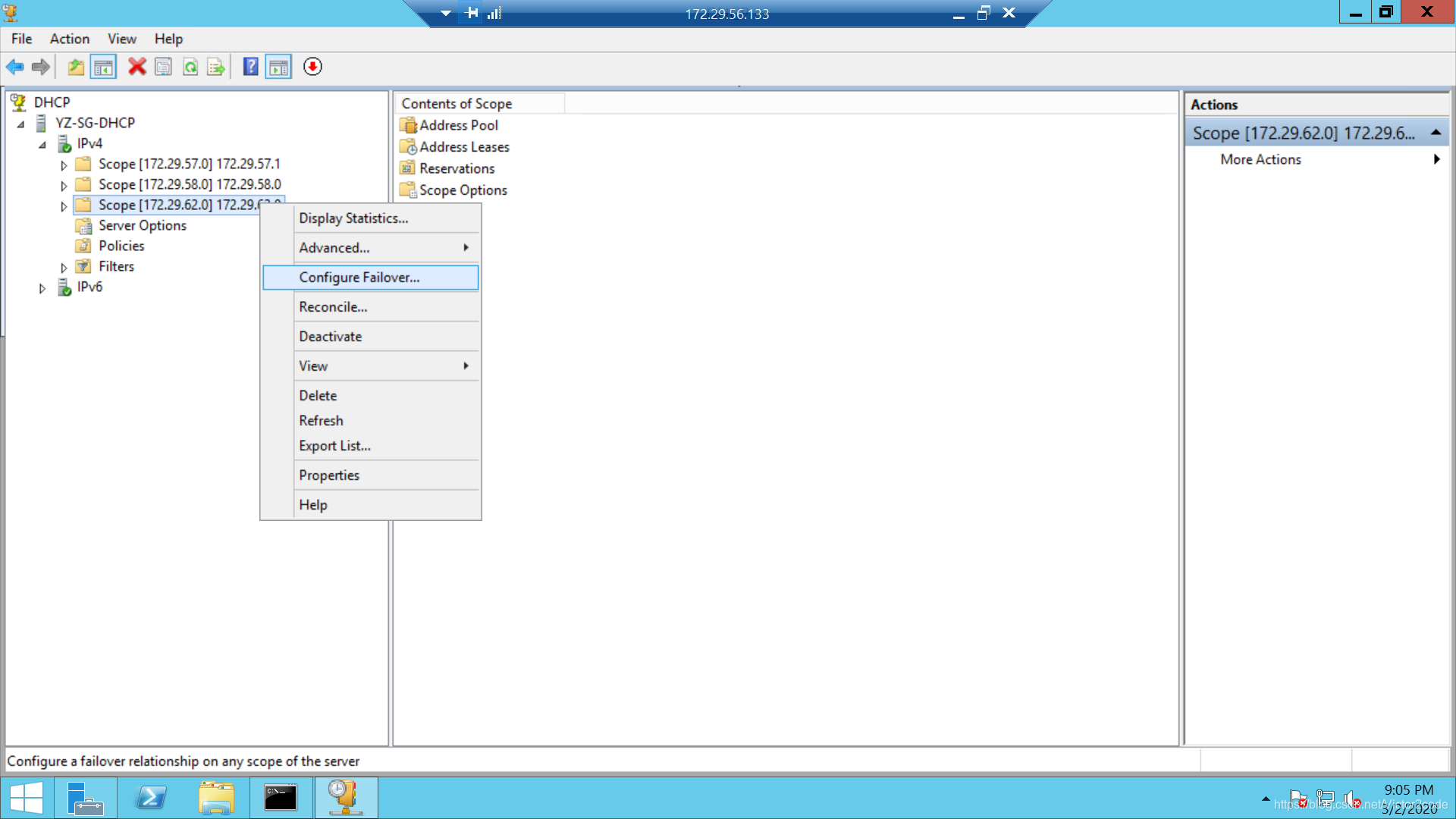This screenshot has width=1456, height=819.
Task: Click Reconcile option in context menu
Action: click(333, 306)
